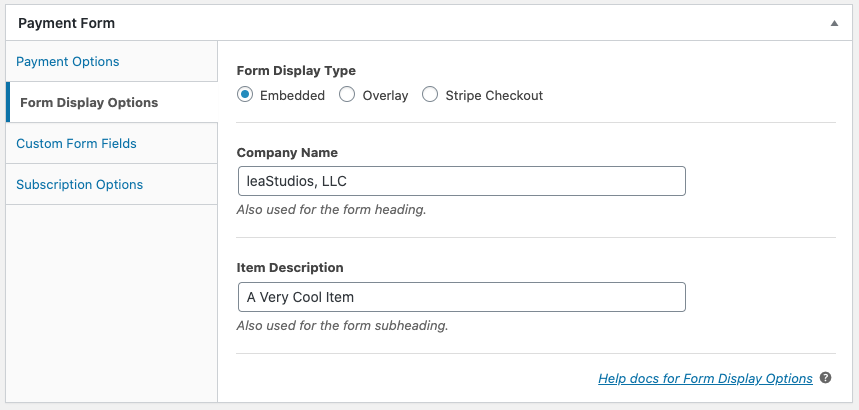Click the Item Description field label
Viewport: 859px width, 410px height.
pos(290,267)
